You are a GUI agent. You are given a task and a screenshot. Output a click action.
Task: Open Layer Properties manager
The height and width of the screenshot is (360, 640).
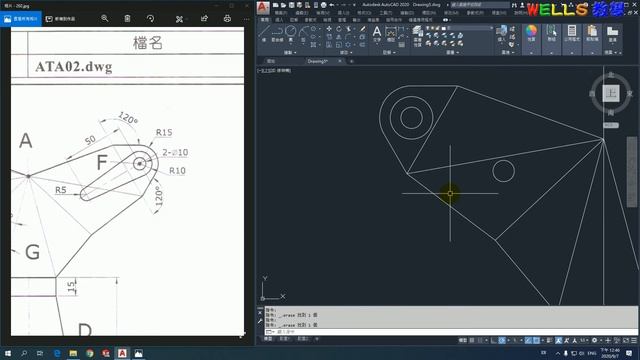[418, 35]
